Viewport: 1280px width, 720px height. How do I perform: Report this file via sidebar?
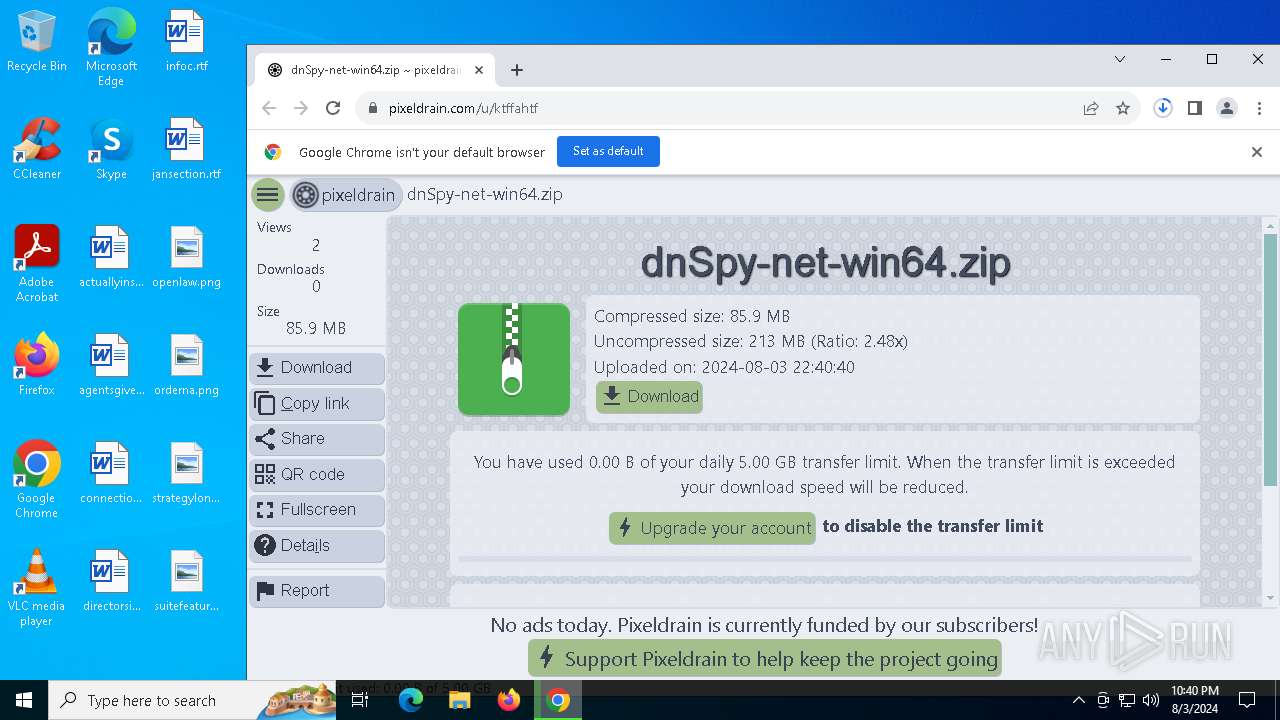tap(317, 591)
